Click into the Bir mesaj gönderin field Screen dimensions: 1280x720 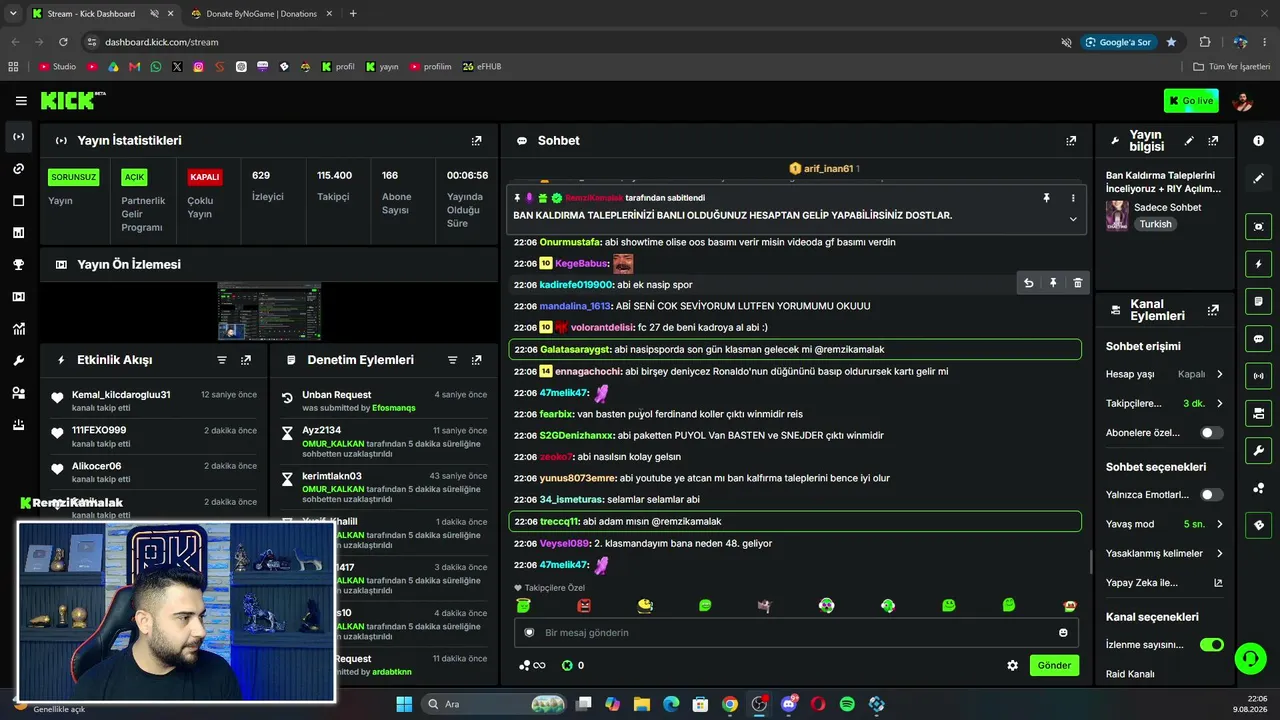[797, 633]
